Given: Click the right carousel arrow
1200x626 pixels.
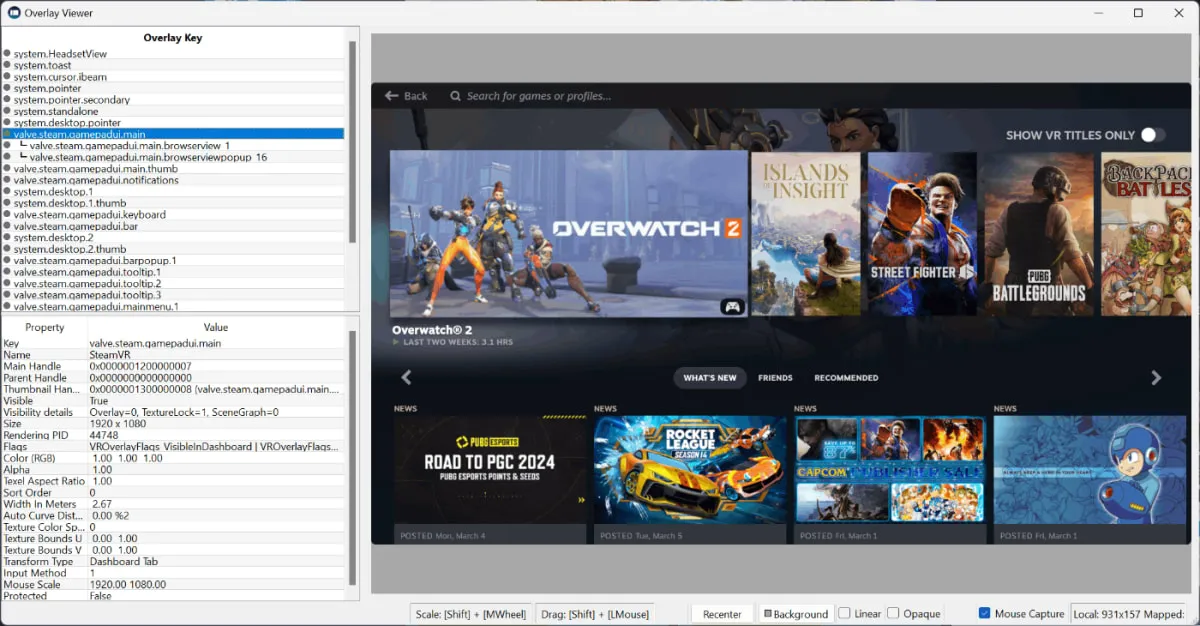Looking at the screenshot, I should (1156, 378).
